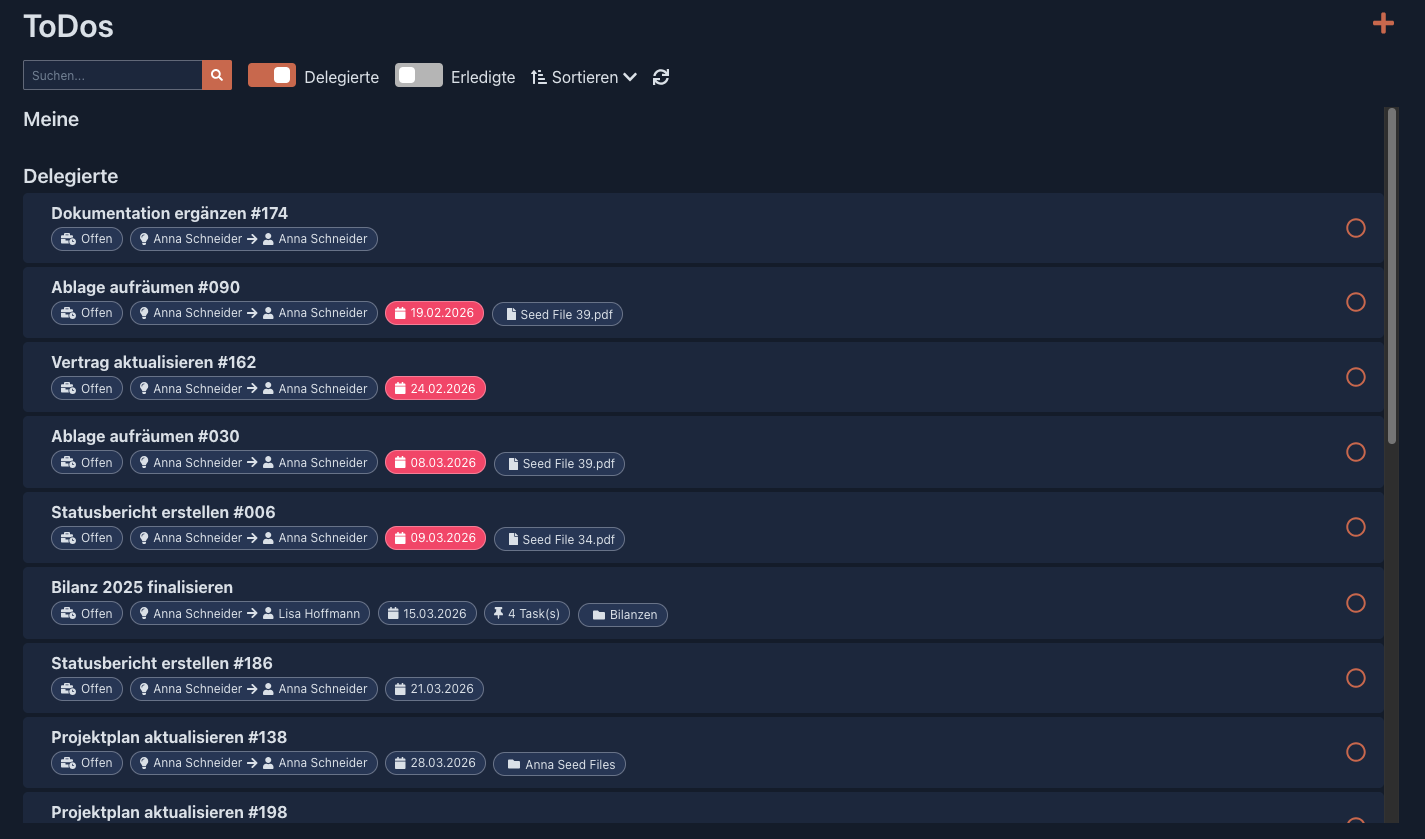This screenshot has width=1425, height=839.
Task: Open the Seed File 34.pdf attachment
Action: point(559,539)
